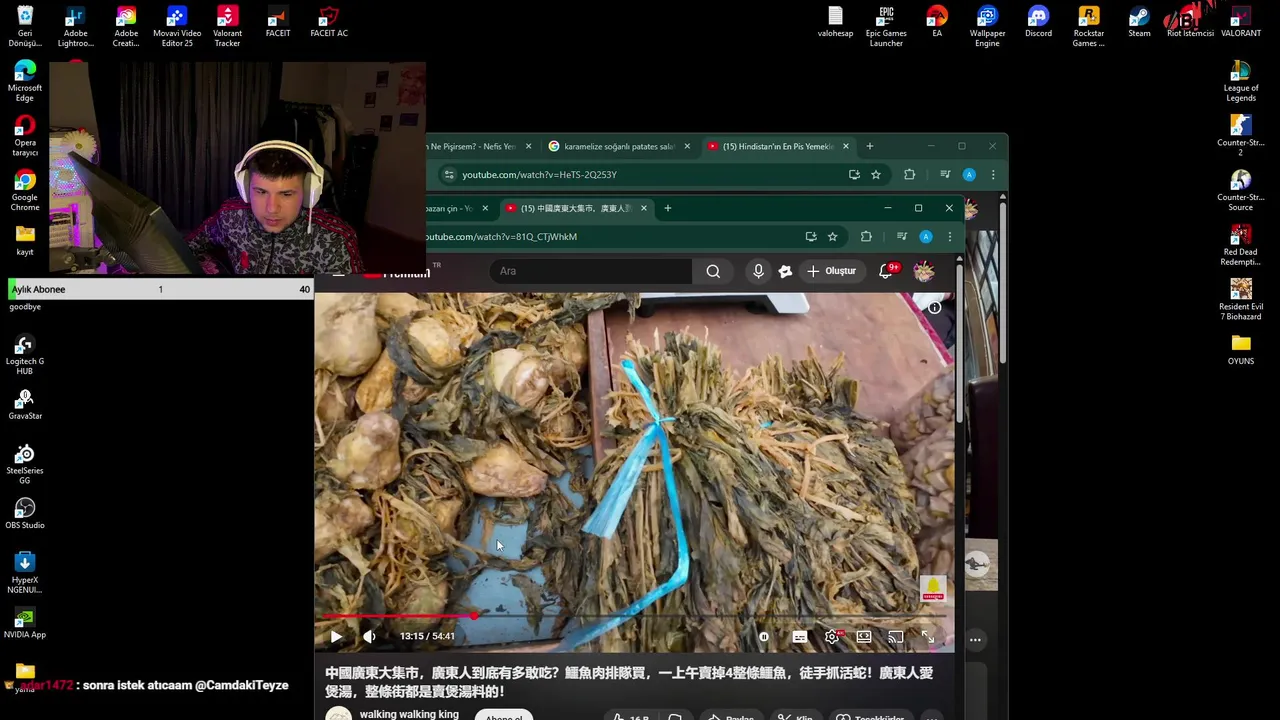Select the Logitech G HUB icon
This screenshot has width=1280, height=720.
point(25,355)
